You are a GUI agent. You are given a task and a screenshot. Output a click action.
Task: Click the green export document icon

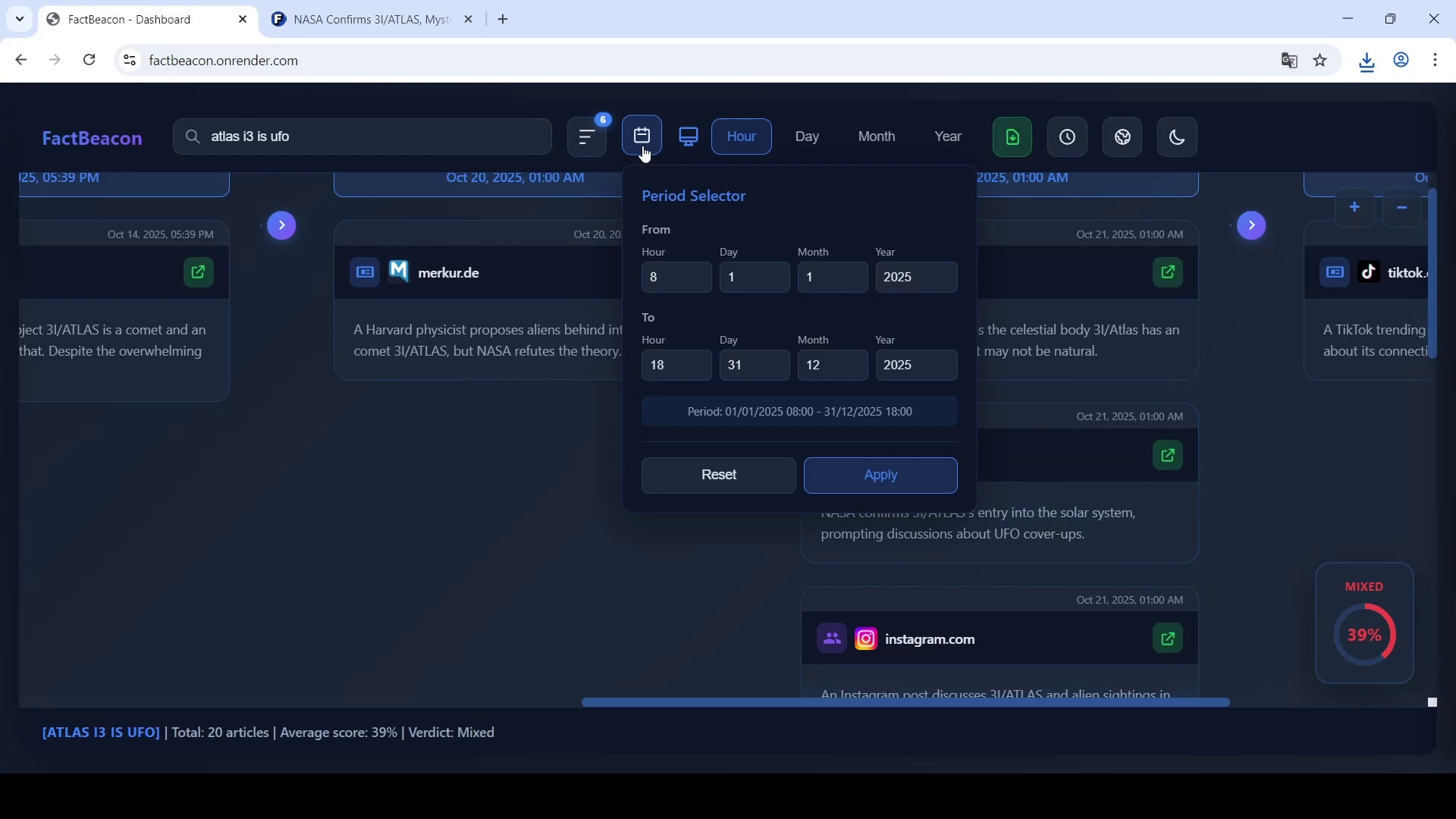click(1012, 137)
